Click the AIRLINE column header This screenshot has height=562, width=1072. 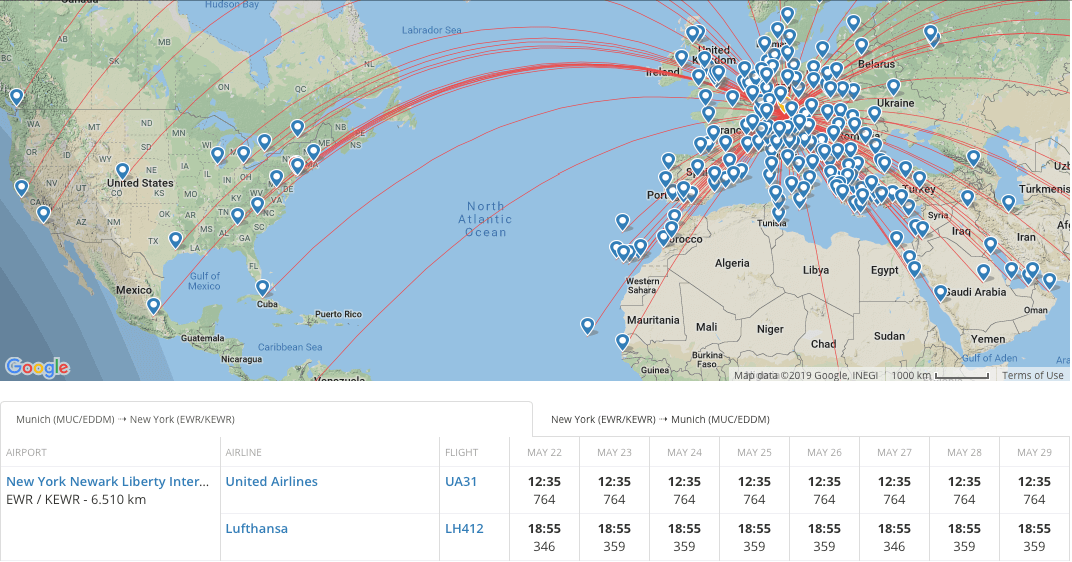244,453
